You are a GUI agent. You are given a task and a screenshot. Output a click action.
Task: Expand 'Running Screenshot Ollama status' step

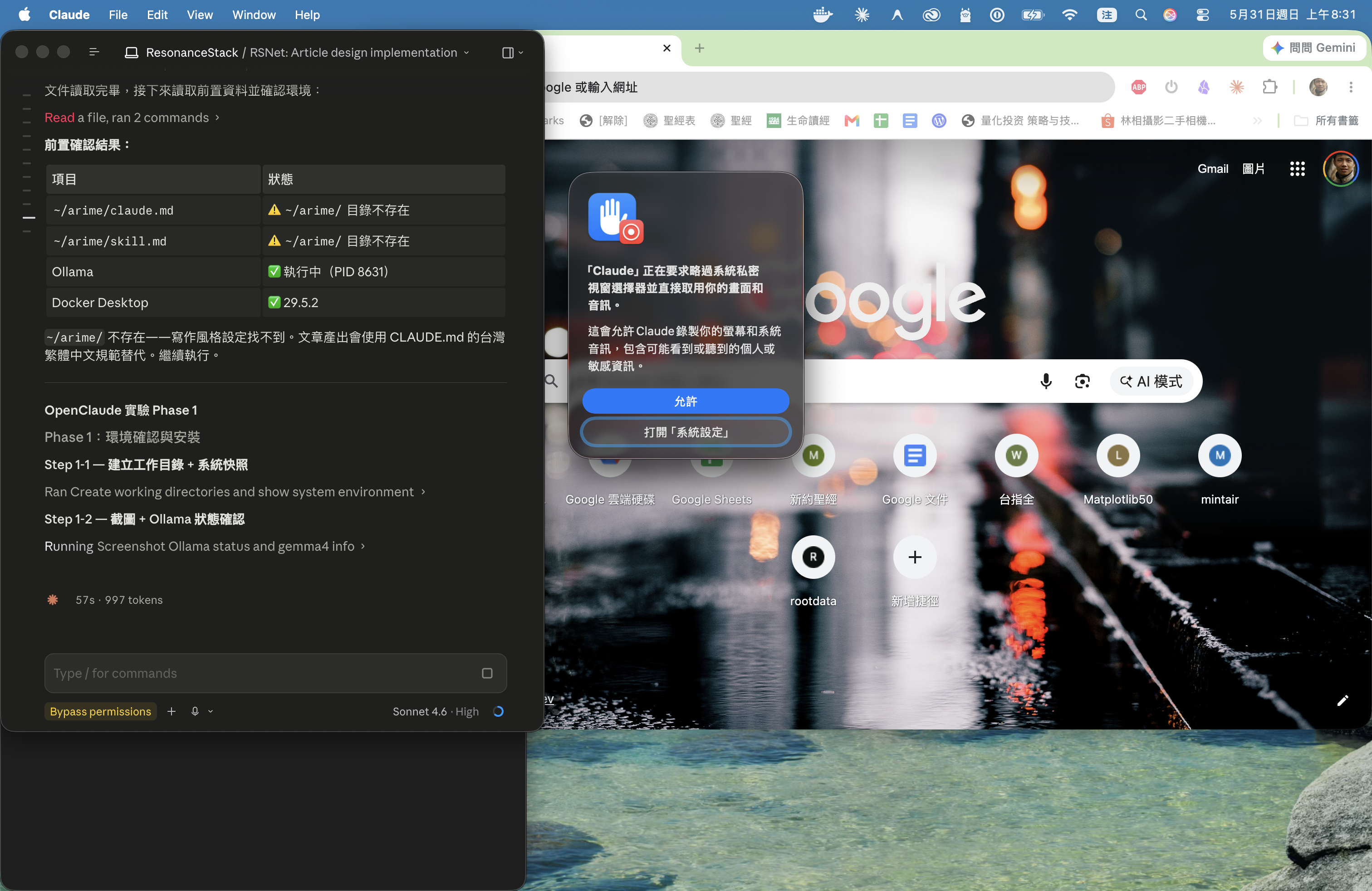click(205, 546)
